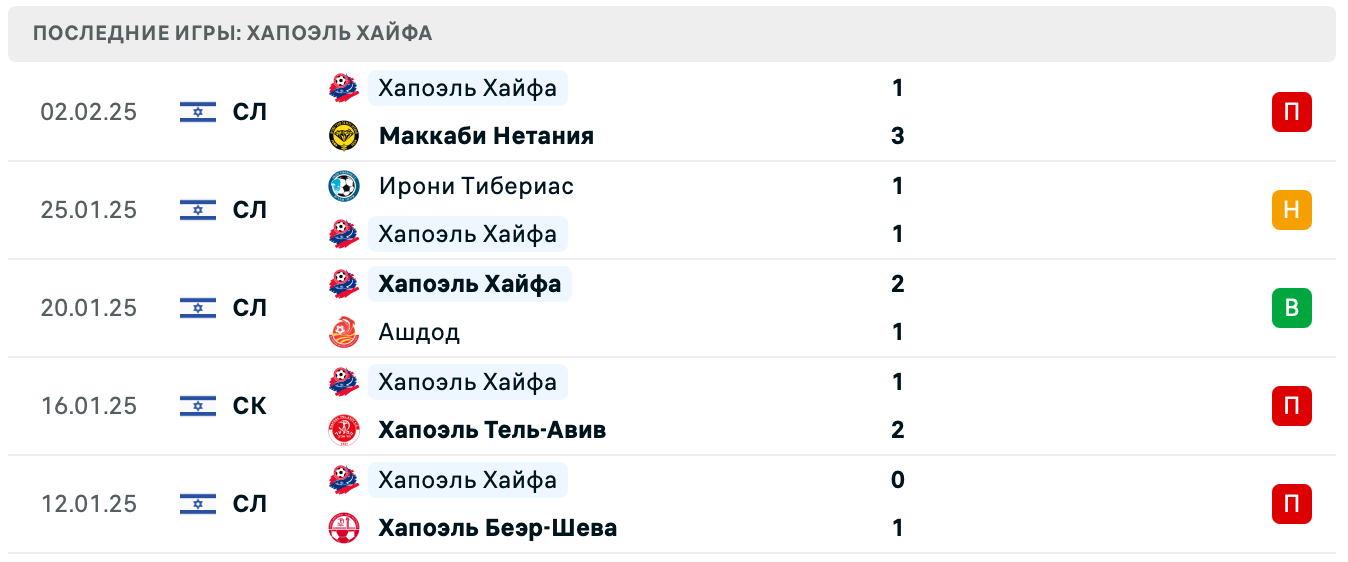This screenshot has height=562, width=1348.
Task: Open the Маккаби Нетания team link
Action: 486,136
